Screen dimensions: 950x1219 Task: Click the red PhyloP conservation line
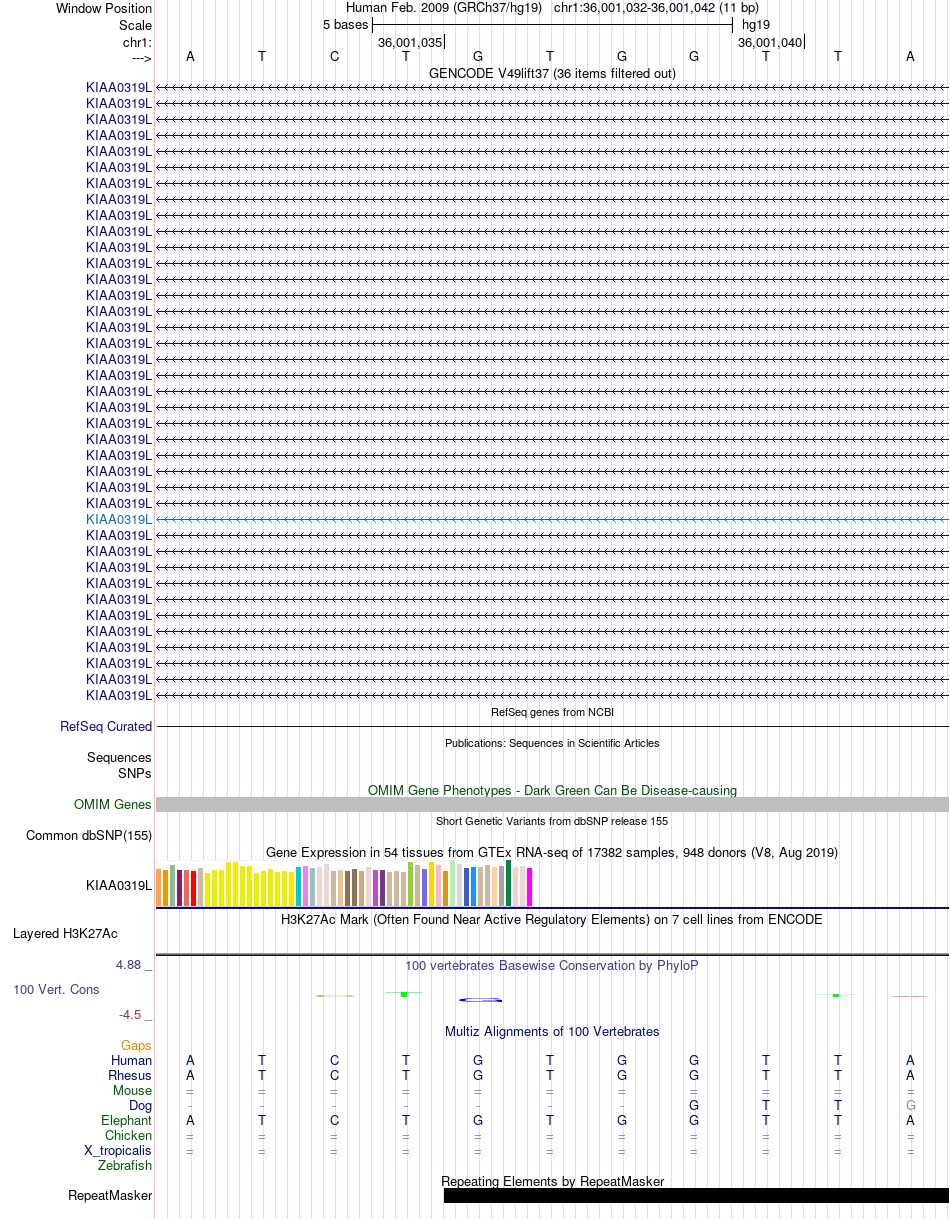pos(909,996)
